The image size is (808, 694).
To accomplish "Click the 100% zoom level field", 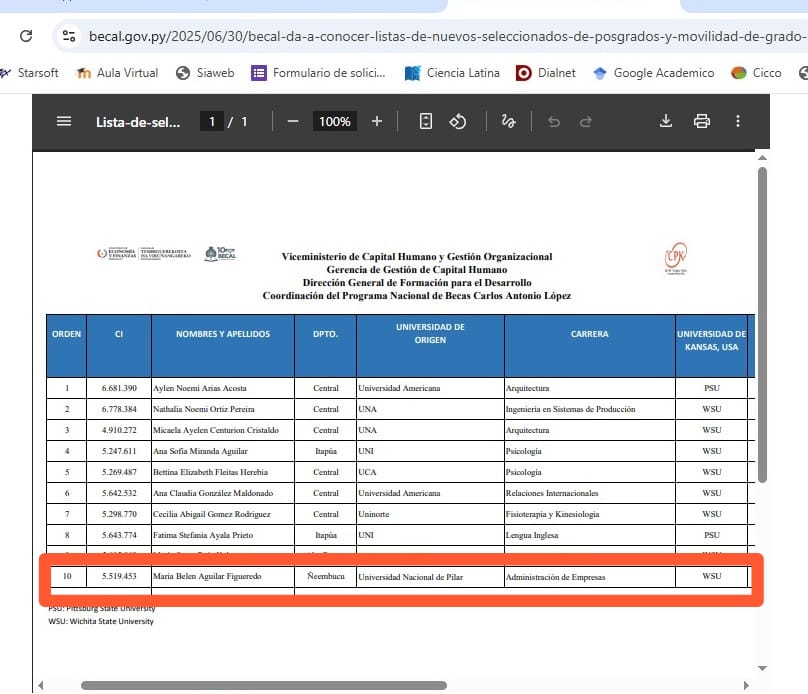I will (x=334, y=122).
